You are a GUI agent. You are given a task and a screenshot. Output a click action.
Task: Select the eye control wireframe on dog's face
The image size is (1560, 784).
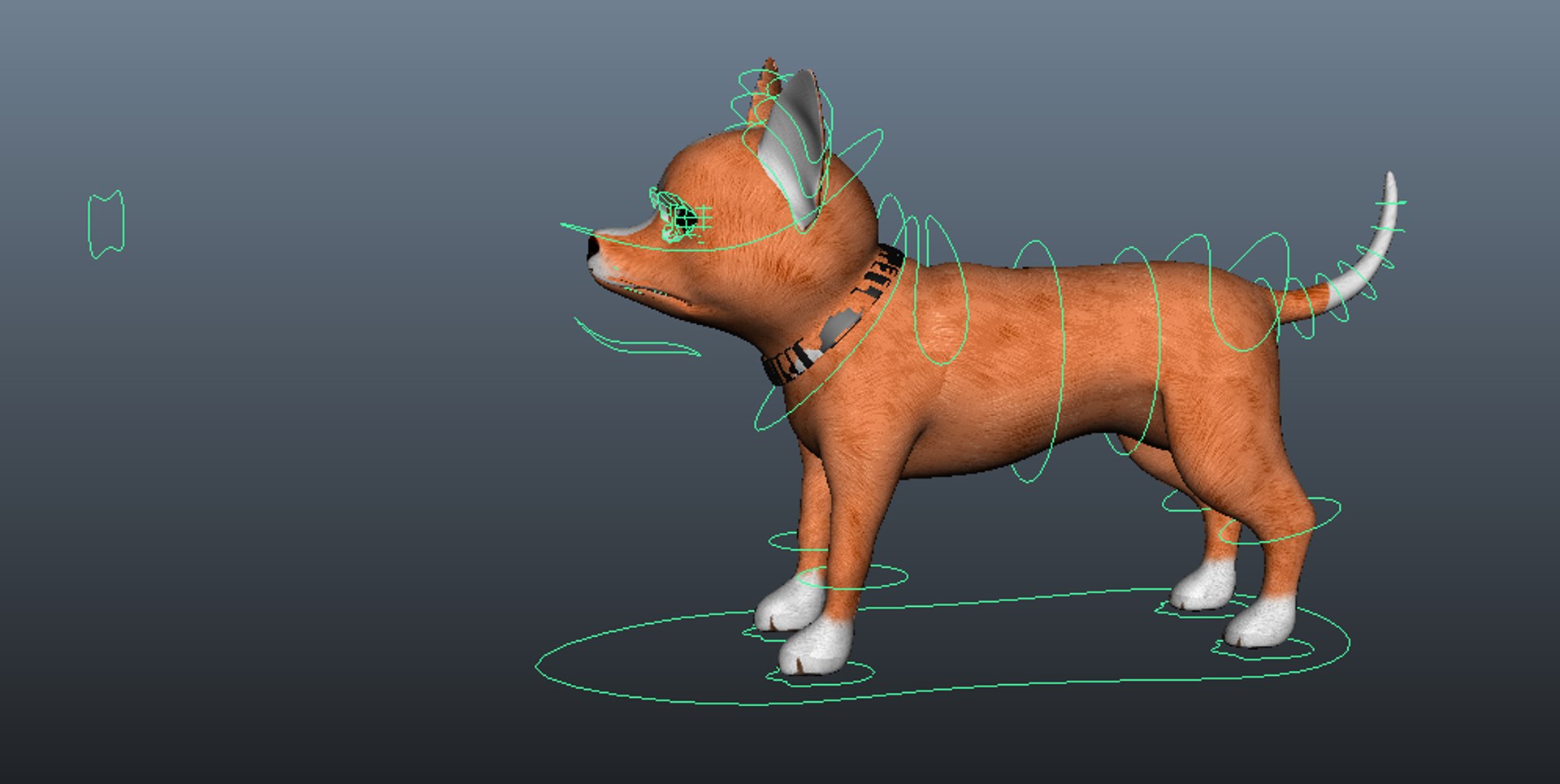(681, 217)
